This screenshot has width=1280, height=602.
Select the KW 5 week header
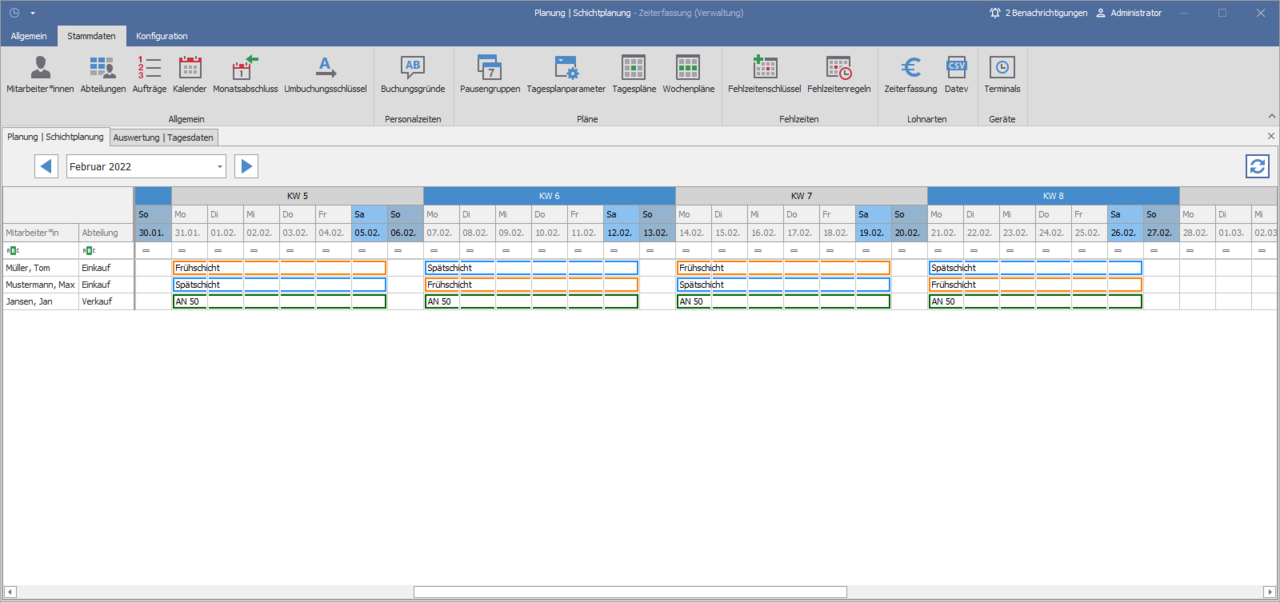pos(297,196)
